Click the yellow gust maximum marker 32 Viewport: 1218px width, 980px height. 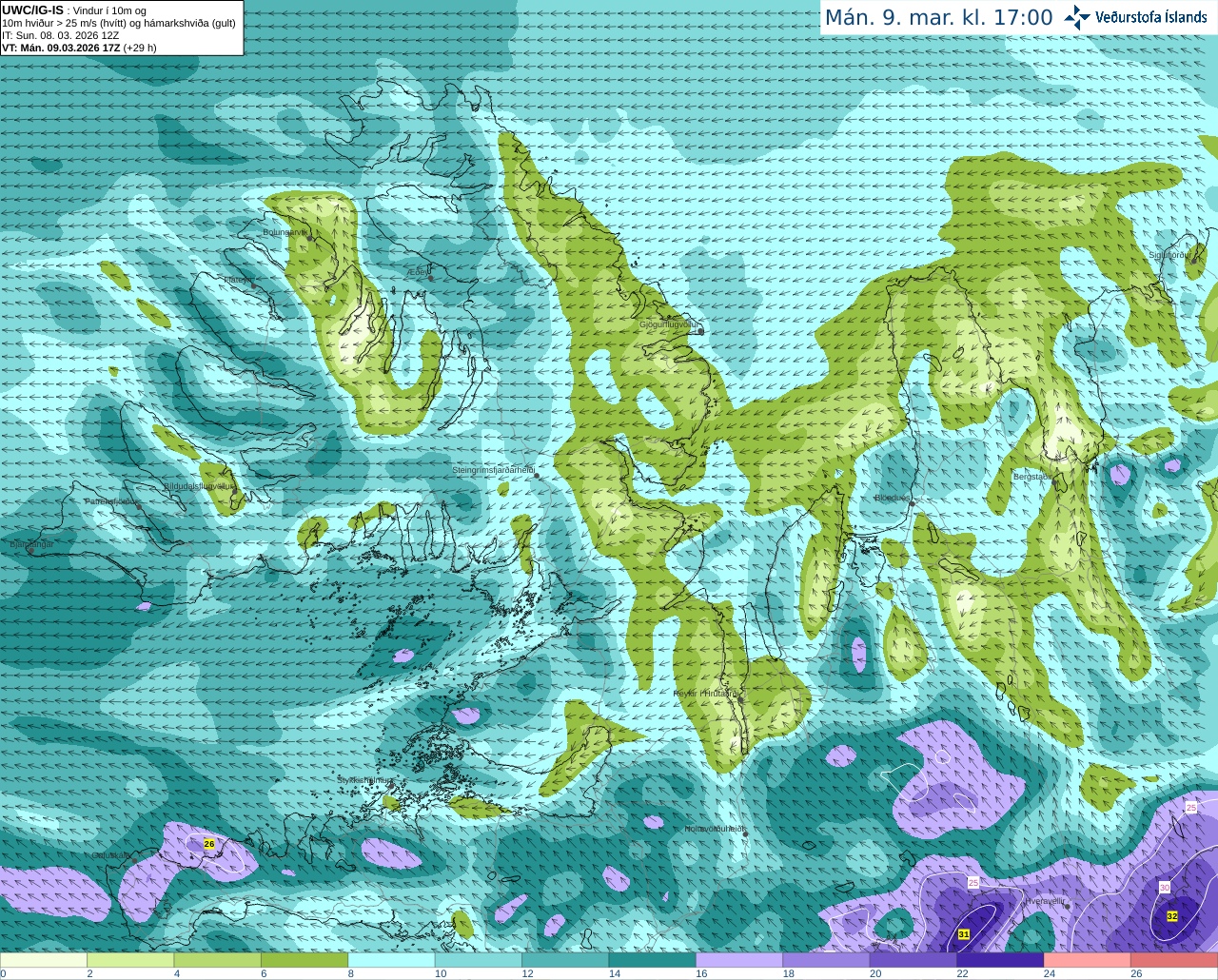1172,916
